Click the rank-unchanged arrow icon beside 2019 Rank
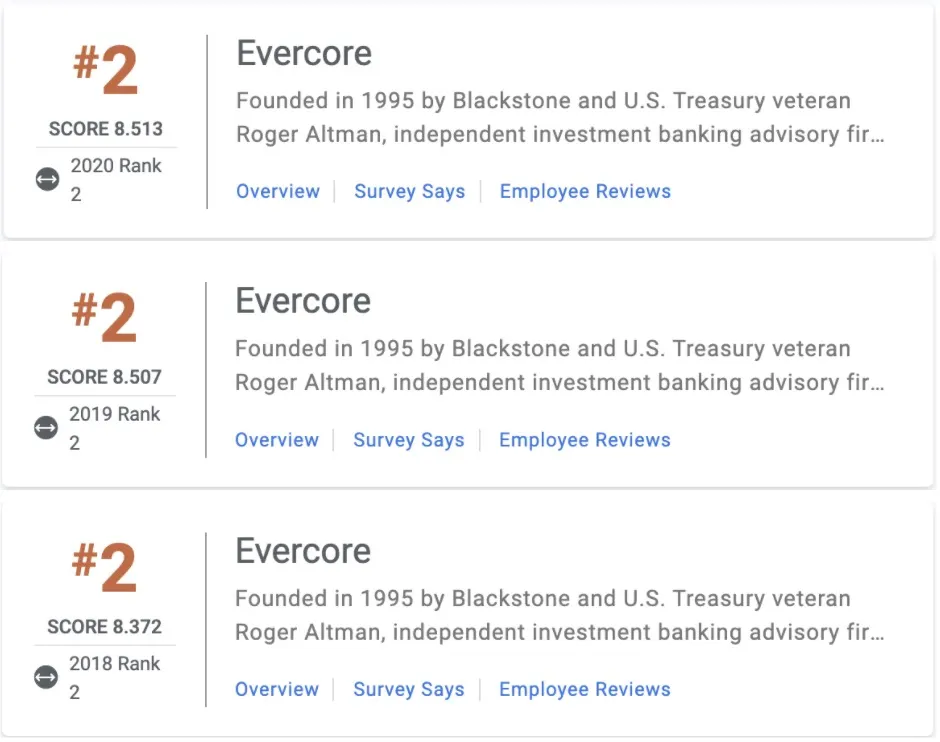 coord(46,428)
